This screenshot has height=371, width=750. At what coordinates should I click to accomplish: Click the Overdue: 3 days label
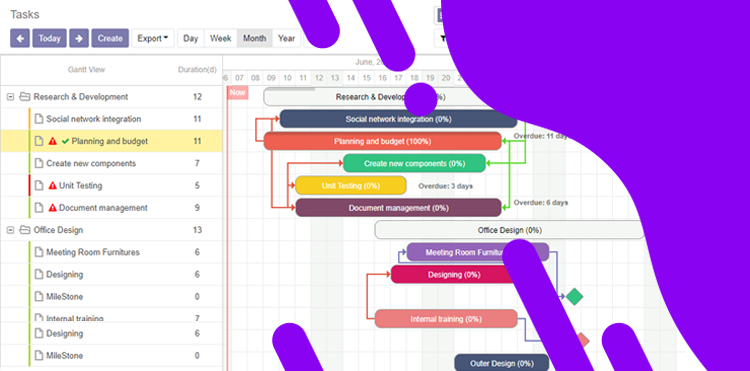445,186
